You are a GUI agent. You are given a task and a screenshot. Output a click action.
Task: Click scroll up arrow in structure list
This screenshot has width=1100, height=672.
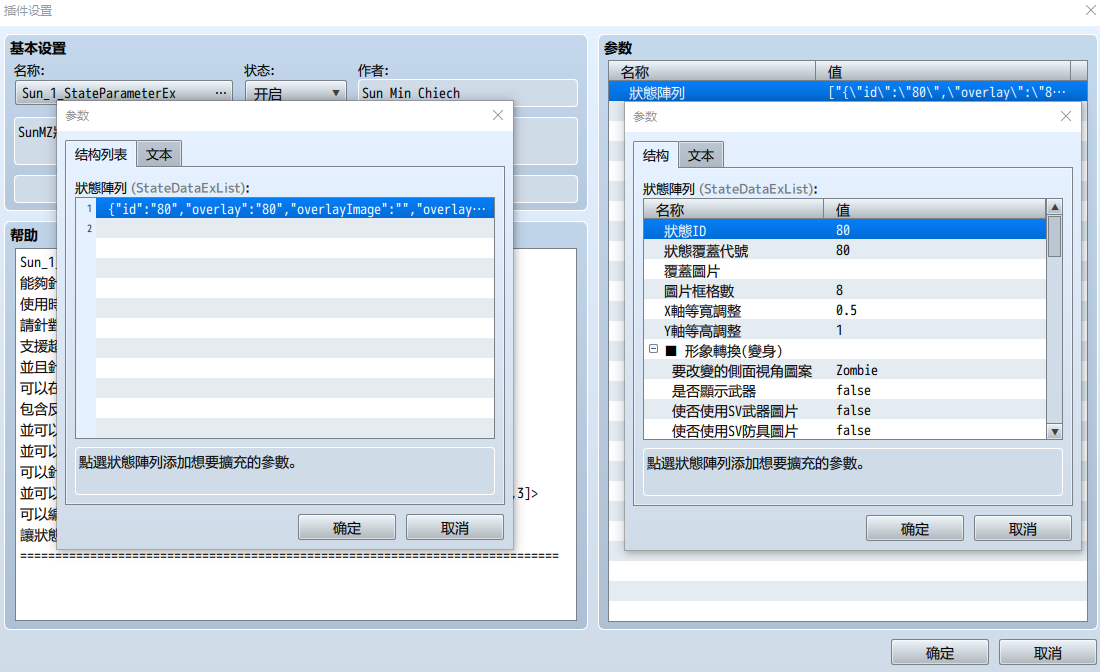pyautogui.click(x=1054, y=207)
